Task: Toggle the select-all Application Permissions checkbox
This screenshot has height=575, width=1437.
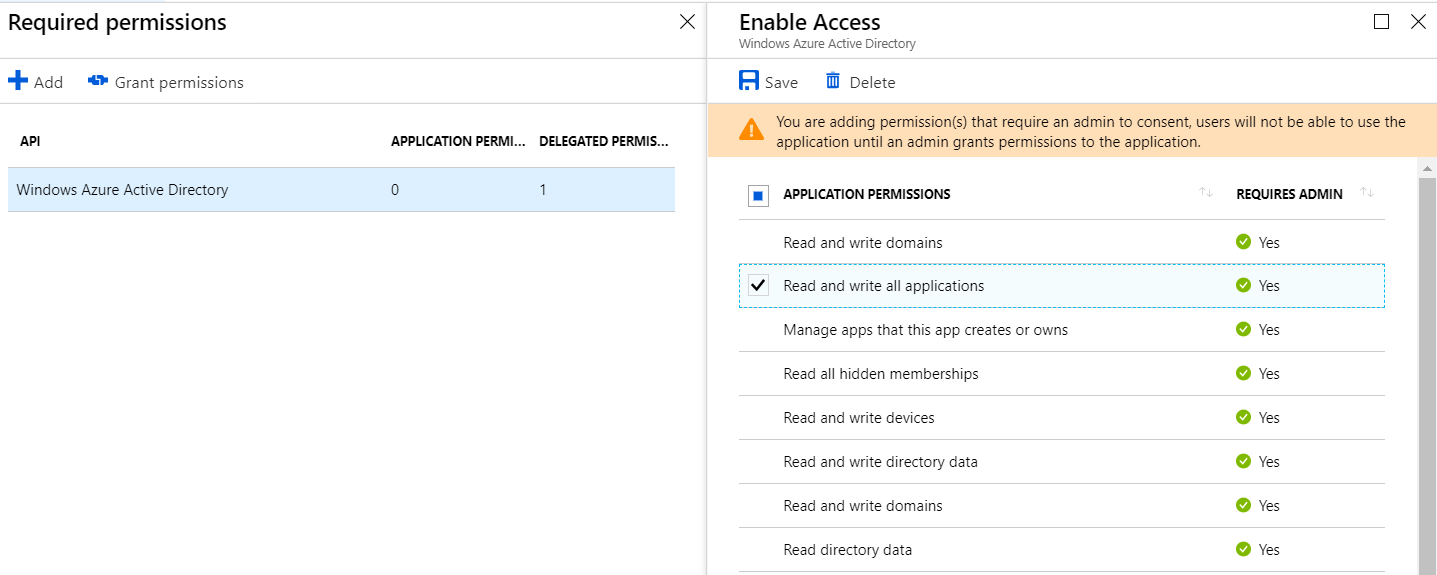Action: [759, 195]
